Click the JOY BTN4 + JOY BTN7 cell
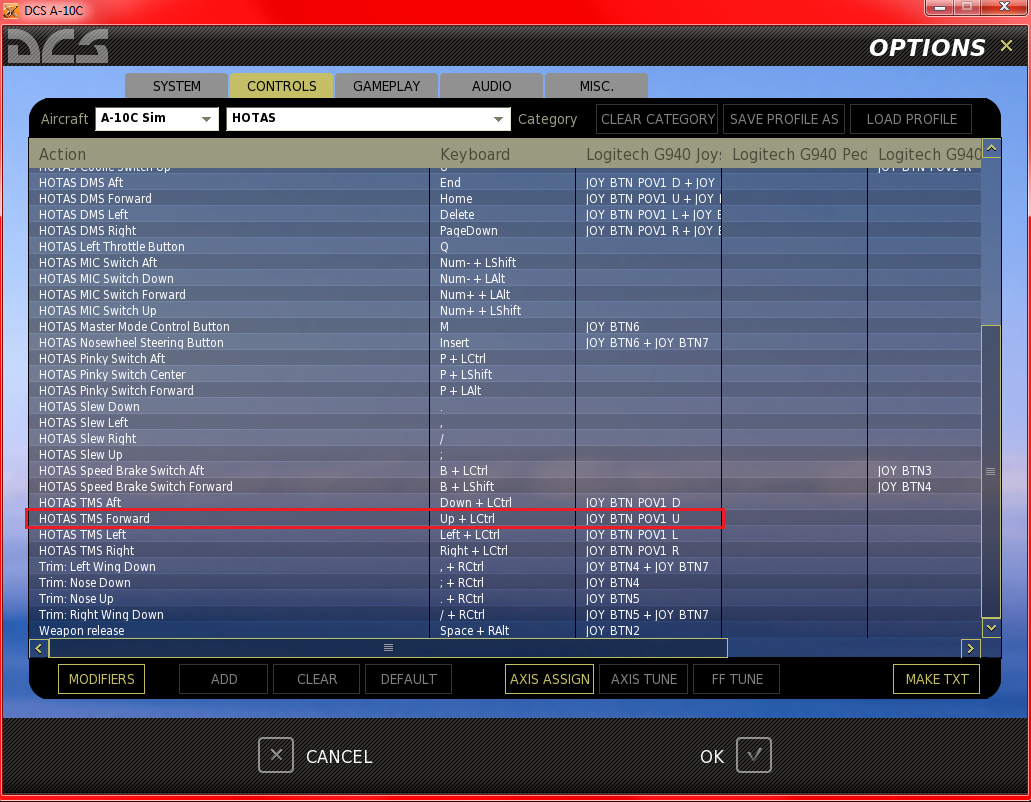Viewport: 1031px width, 802px height. (x=647, y=567)
